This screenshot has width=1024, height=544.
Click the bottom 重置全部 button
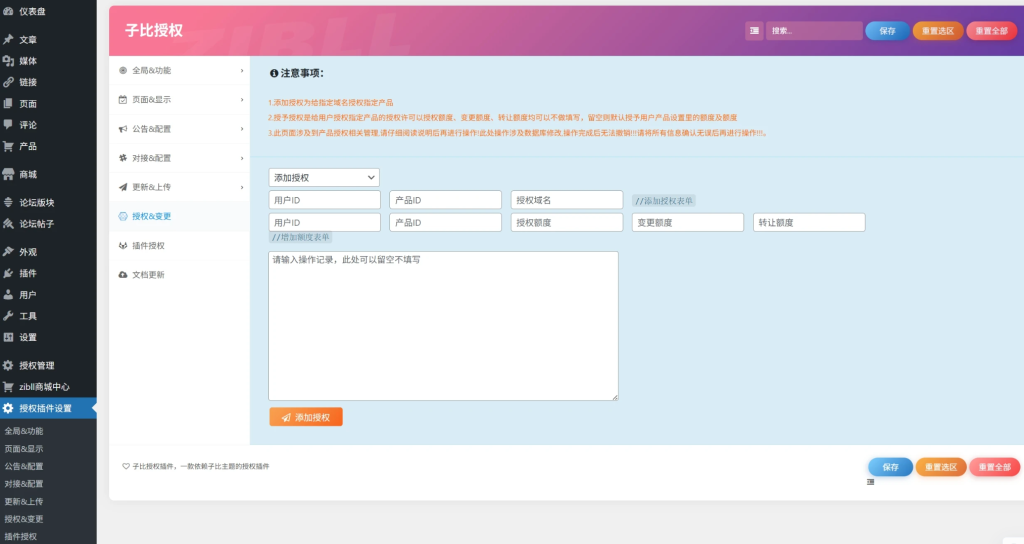coord(995,467)
